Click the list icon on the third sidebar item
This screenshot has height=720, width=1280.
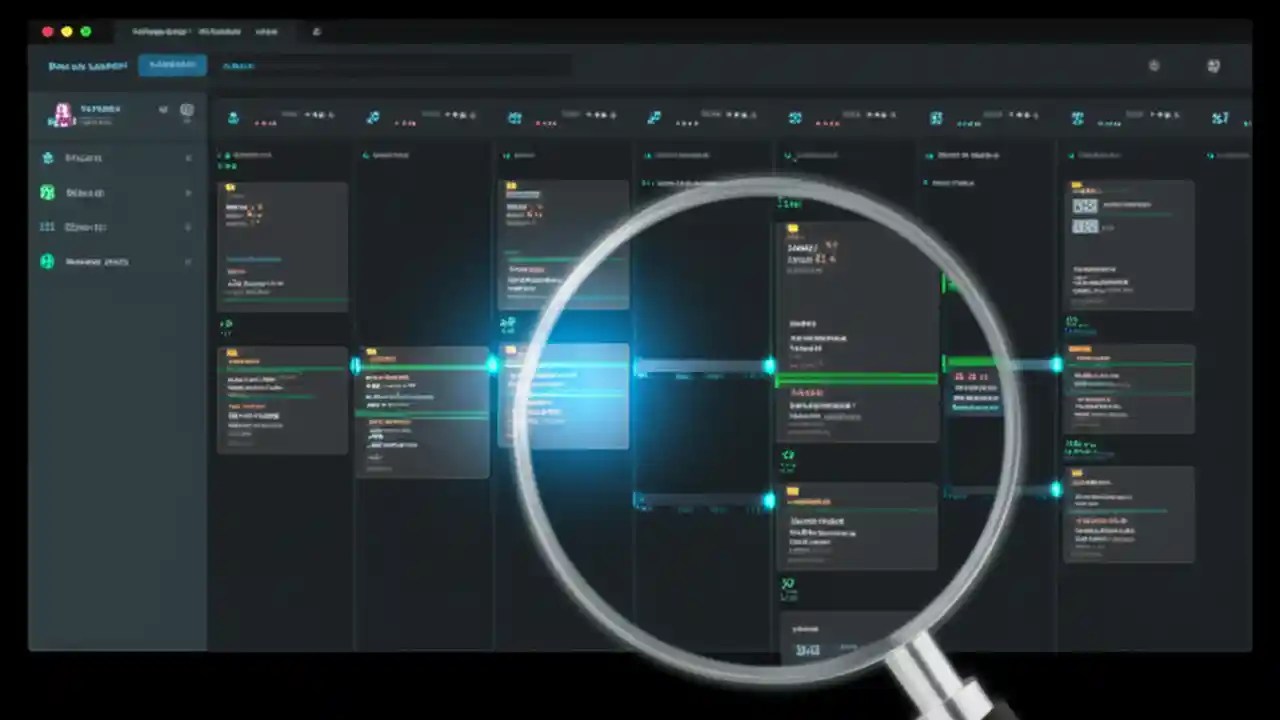tap(47, 227)
